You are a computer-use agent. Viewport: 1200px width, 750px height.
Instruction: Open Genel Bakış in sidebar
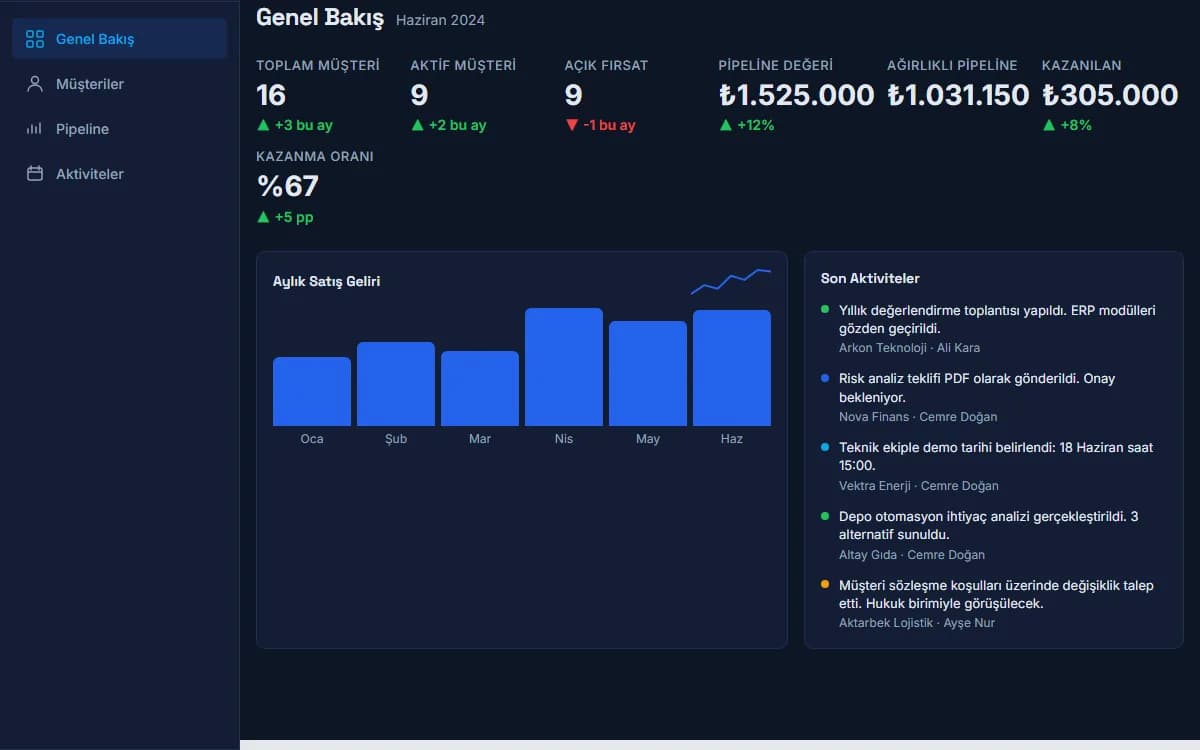[x=120, y=39]
